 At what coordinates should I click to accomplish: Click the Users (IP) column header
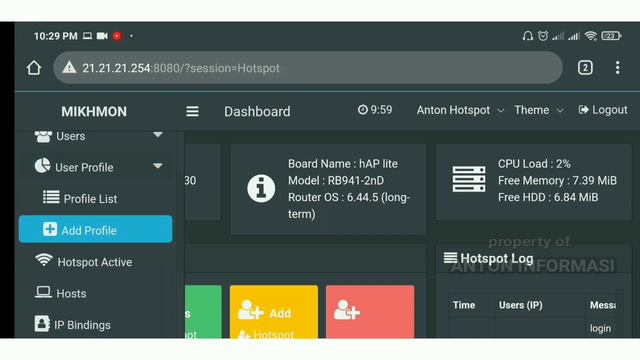[520, 305]
